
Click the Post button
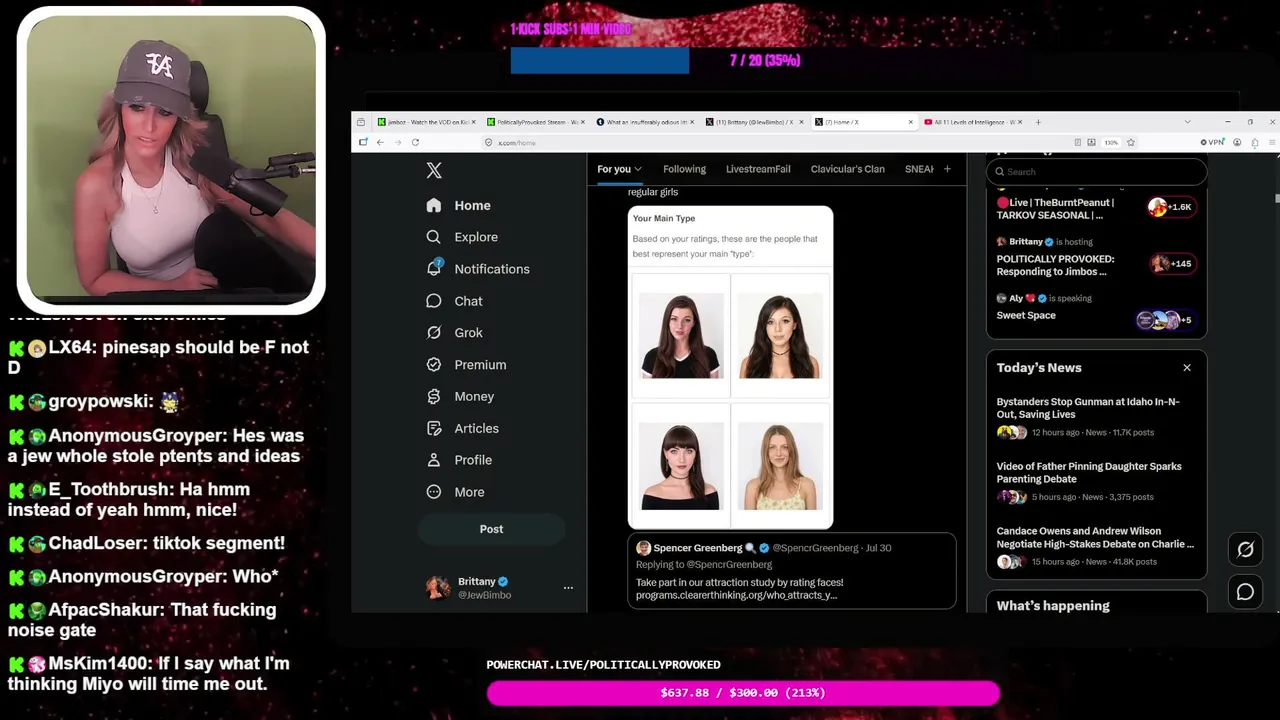tap(491, 529)
